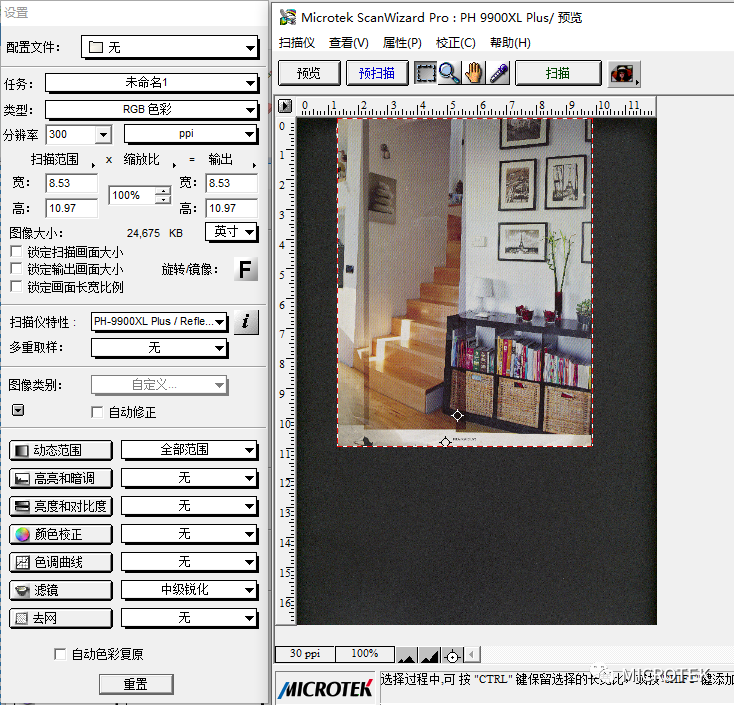Open the portrait photo scan material icon
Viewport: 734px width, 705px height.
click(x=624, y=74)
